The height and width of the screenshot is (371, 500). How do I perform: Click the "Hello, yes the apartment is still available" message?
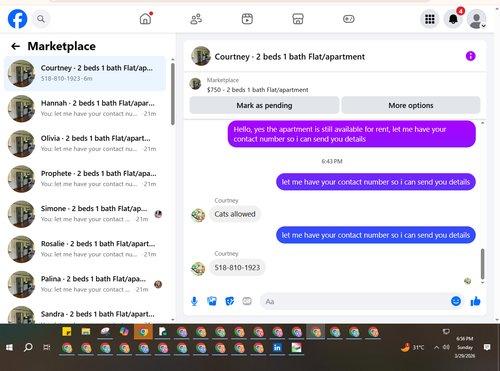tap(352, 134)
